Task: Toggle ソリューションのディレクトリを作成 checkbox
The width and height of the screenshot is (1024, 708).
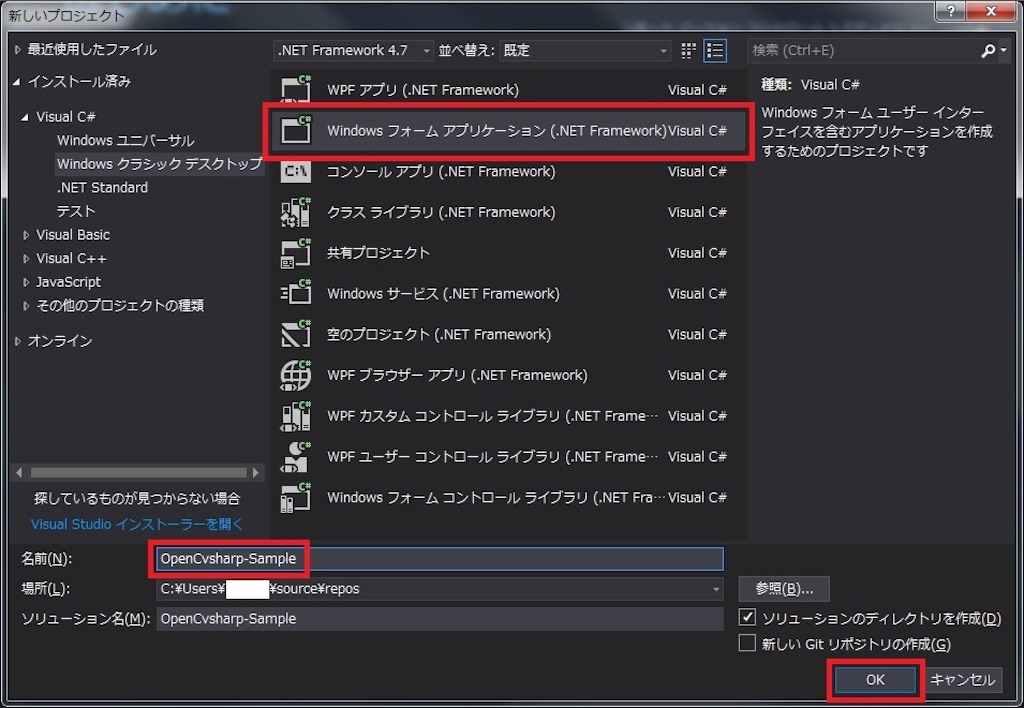Action: tap(747, 617)
